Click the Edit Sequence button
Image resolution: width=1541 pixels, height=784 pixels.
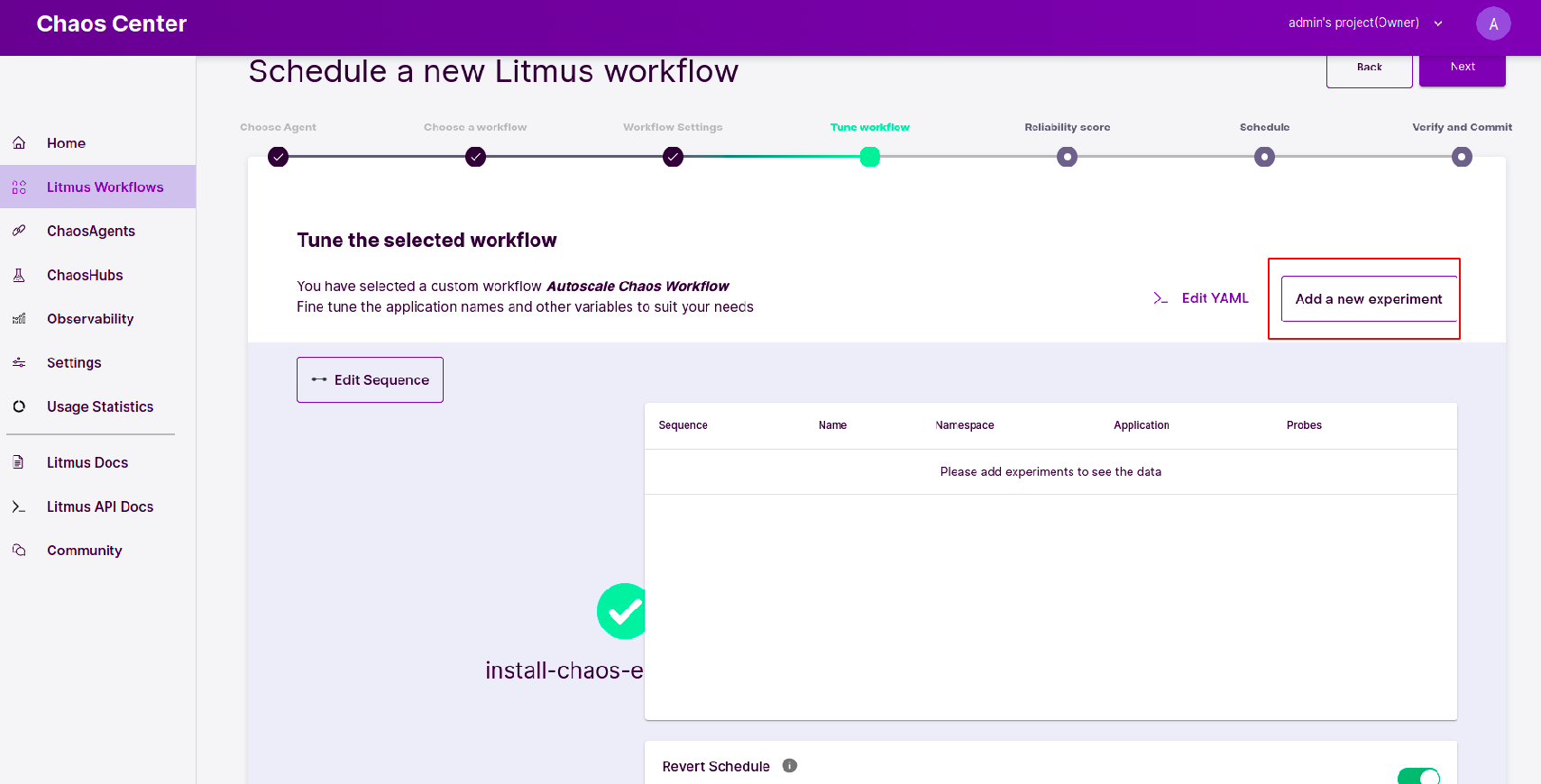[x=370, y=379]
